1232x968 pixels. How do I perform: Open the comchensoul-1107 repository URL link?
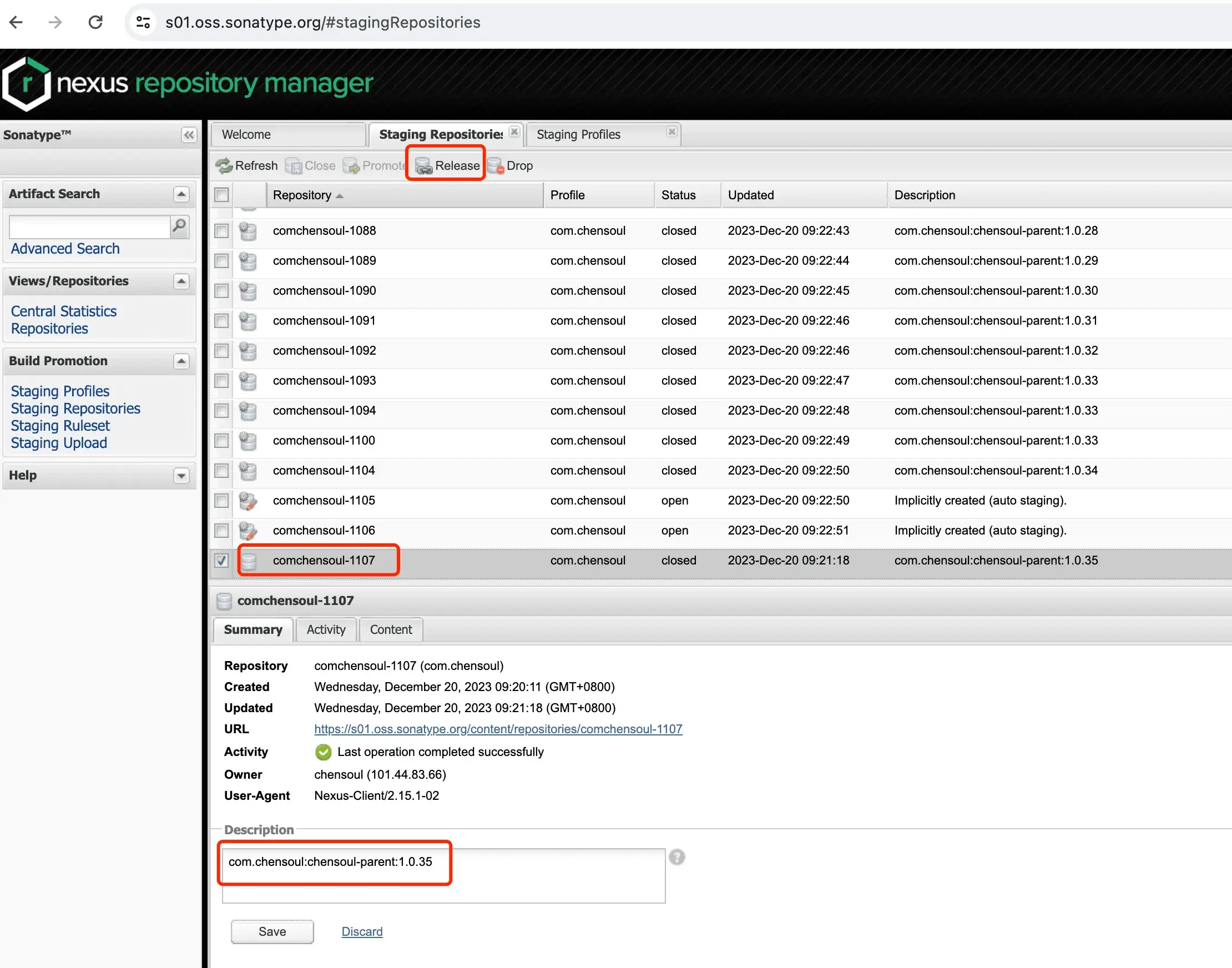[498, 729]
